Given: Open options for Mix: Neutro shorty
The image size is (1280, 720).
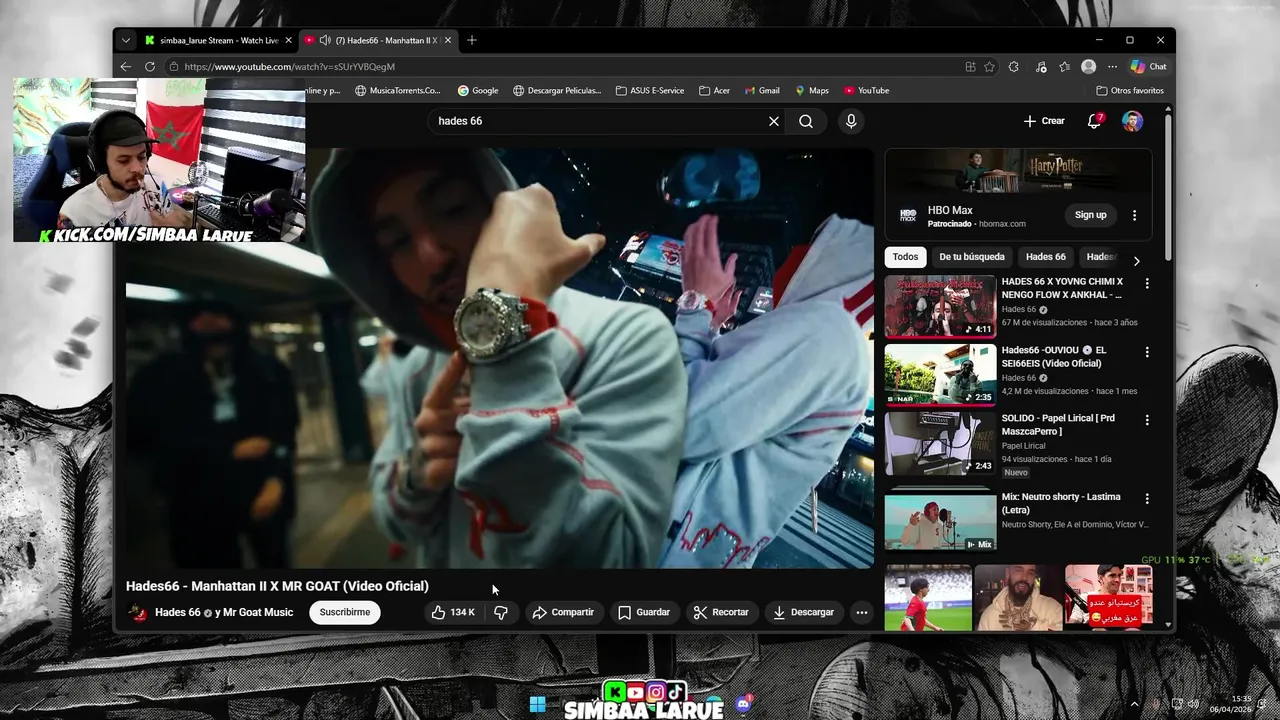Looking at the screenshot, I should pos(1147,498).
